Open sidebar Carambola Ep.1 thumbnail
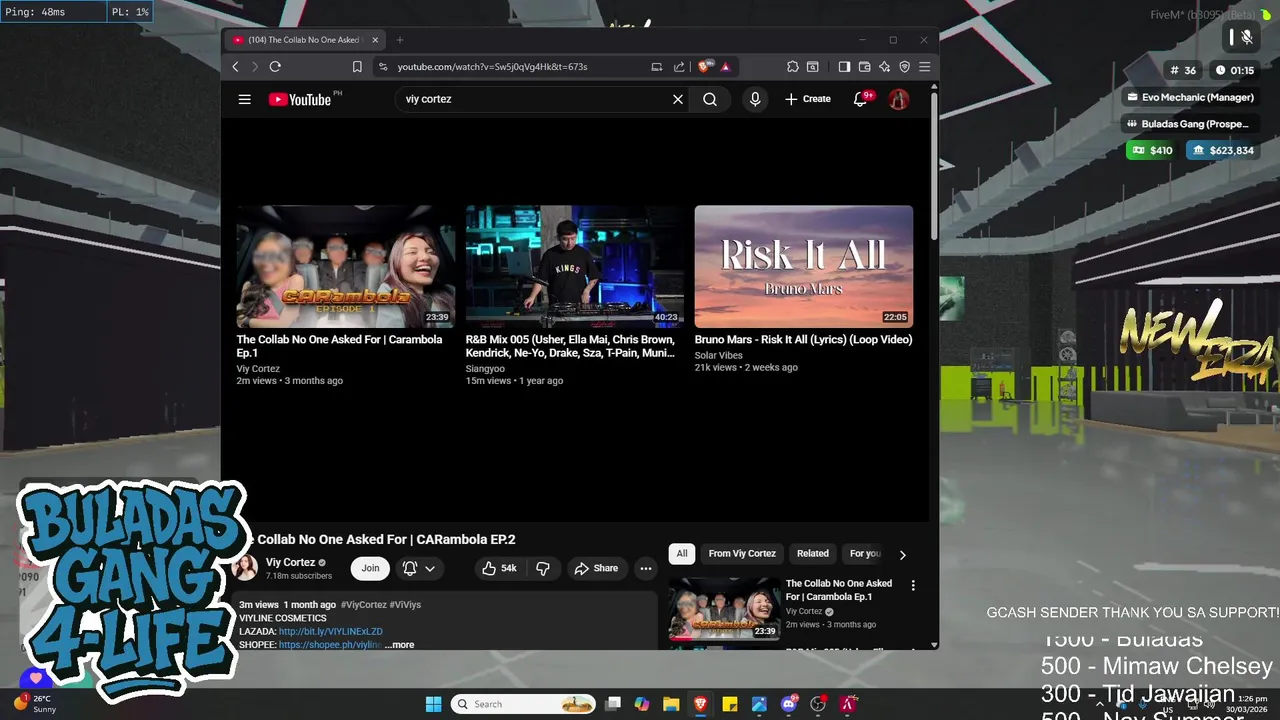 click(x=724, y=609)
